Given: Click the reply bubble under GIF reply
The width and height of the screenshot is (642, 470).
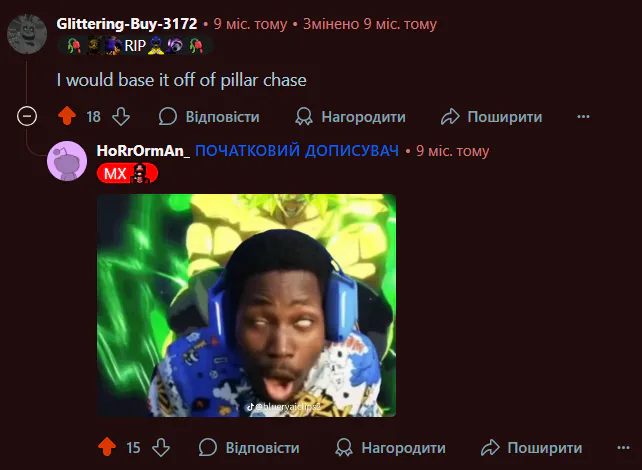Looking at the screenshot, I should point(208,447).
